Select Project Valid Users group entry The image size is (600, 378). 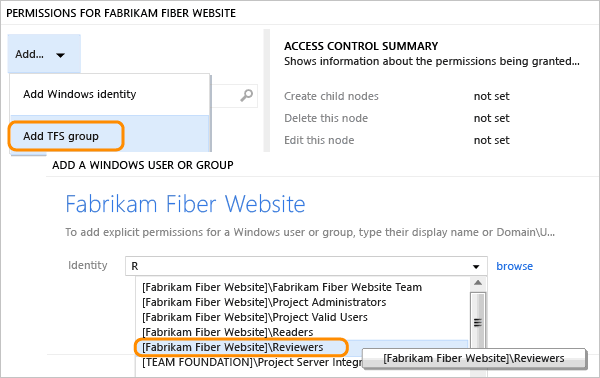click(x=255, y=317)
